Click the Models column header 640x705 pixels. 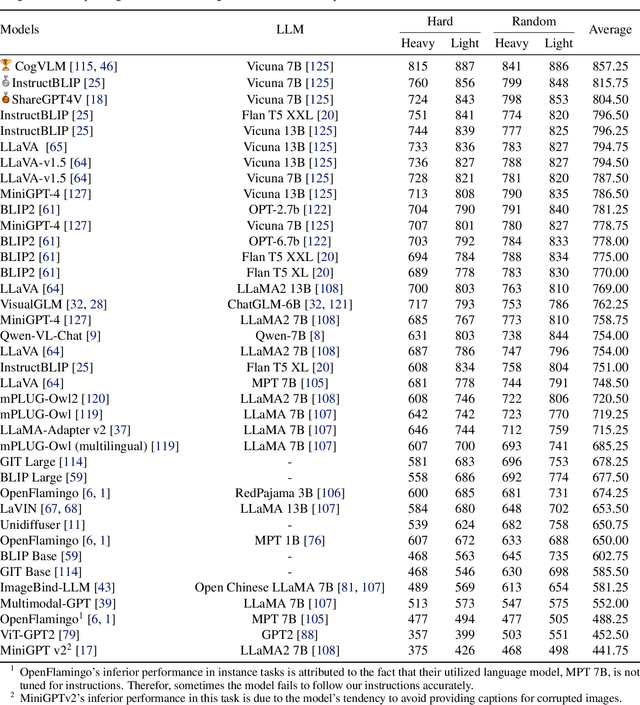[20, 30]
